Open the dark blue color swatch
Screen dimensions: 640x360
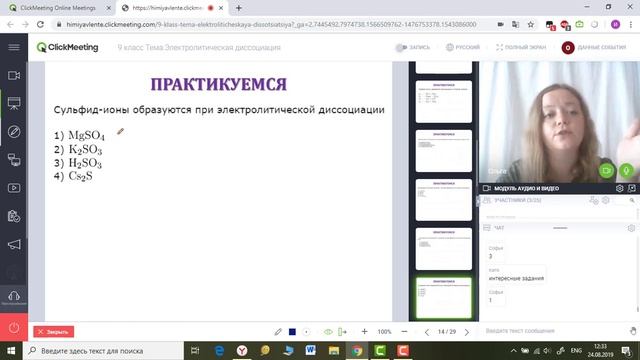point(292,332)
